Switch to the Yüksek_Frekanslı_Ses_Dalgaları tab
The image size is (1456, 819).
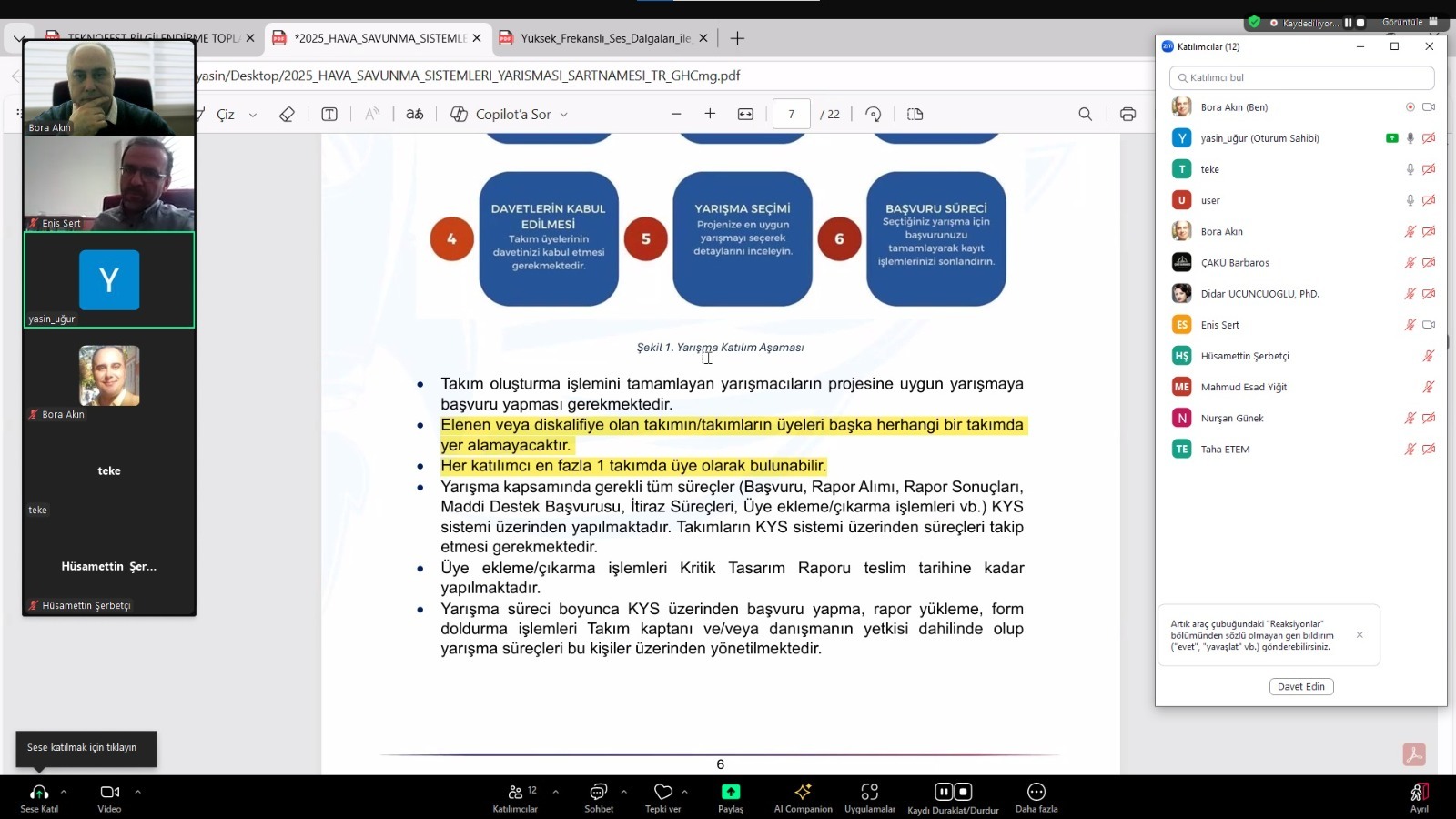click(x=605, y=38)
